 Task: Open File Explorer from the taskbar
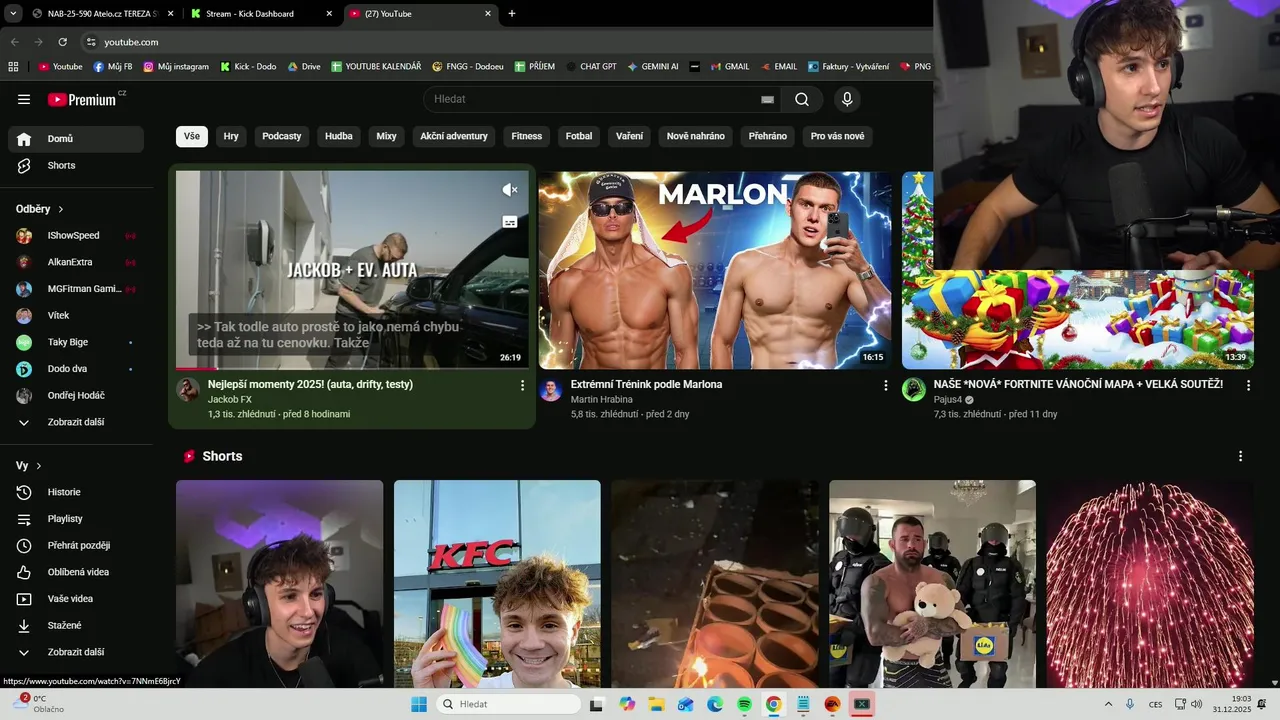tap(656, 704)
